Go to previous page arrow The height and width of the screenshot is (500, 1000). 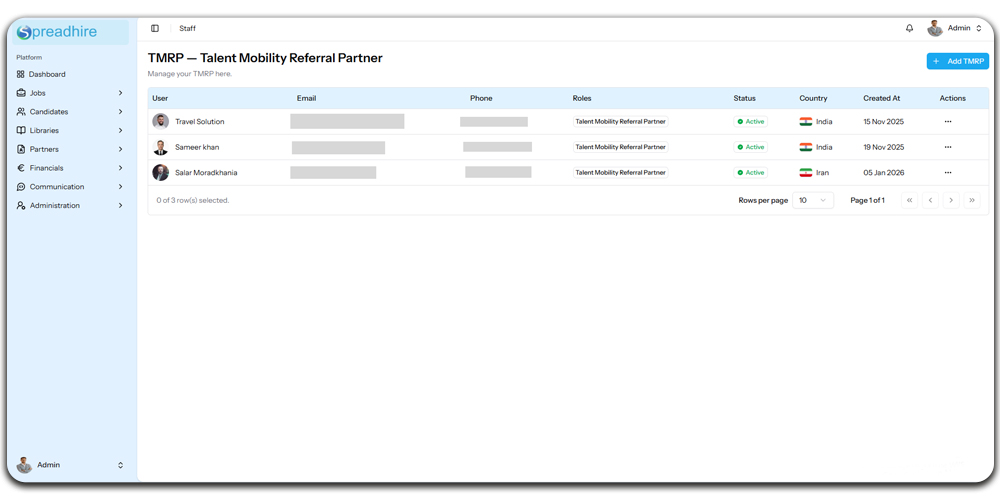[930, 200]
